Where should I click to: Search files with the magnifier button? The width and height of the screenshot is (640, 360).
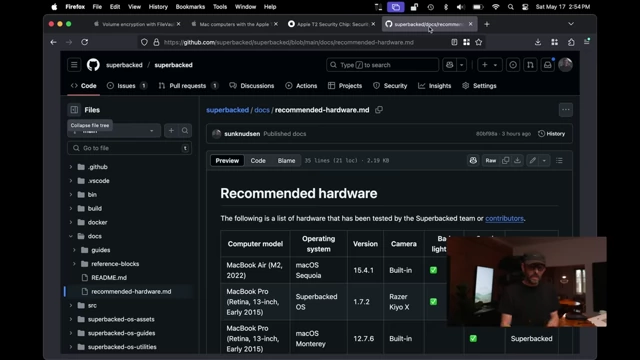(x=185, y=131)
